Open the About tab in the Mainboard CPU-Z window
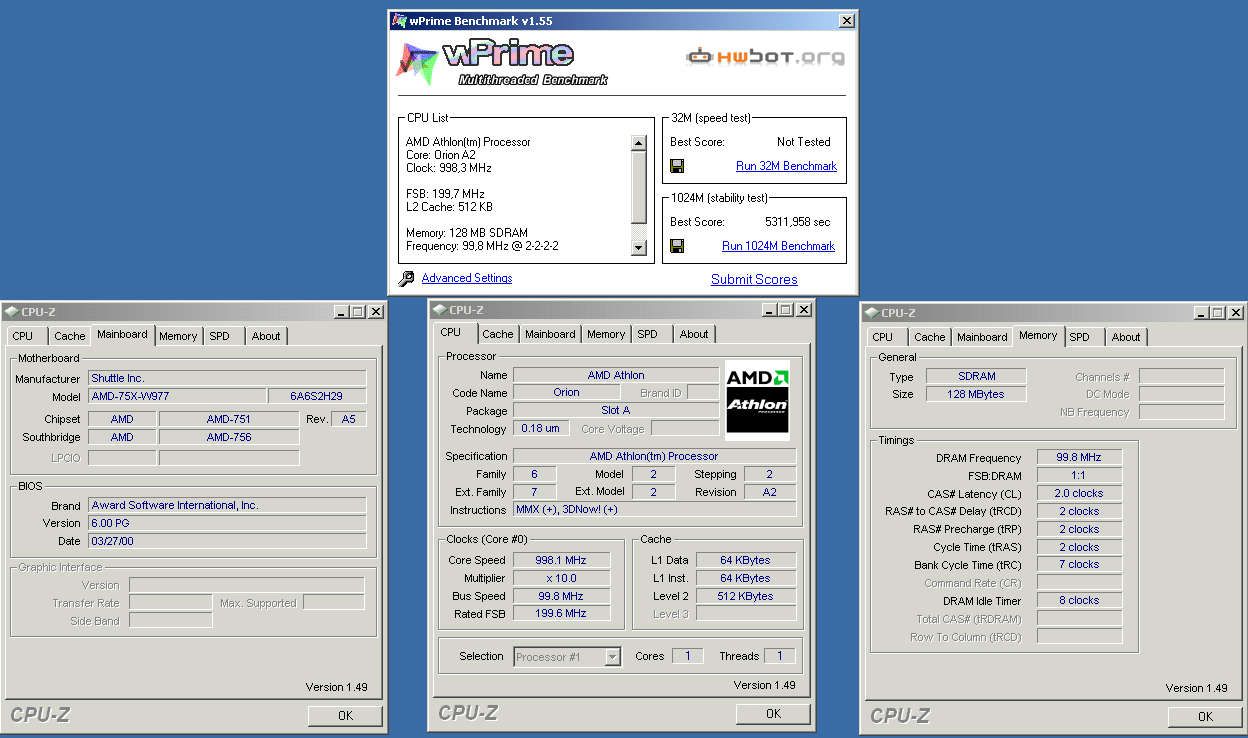The width and height of the screenshot is (1248, 738). [266, 336]
